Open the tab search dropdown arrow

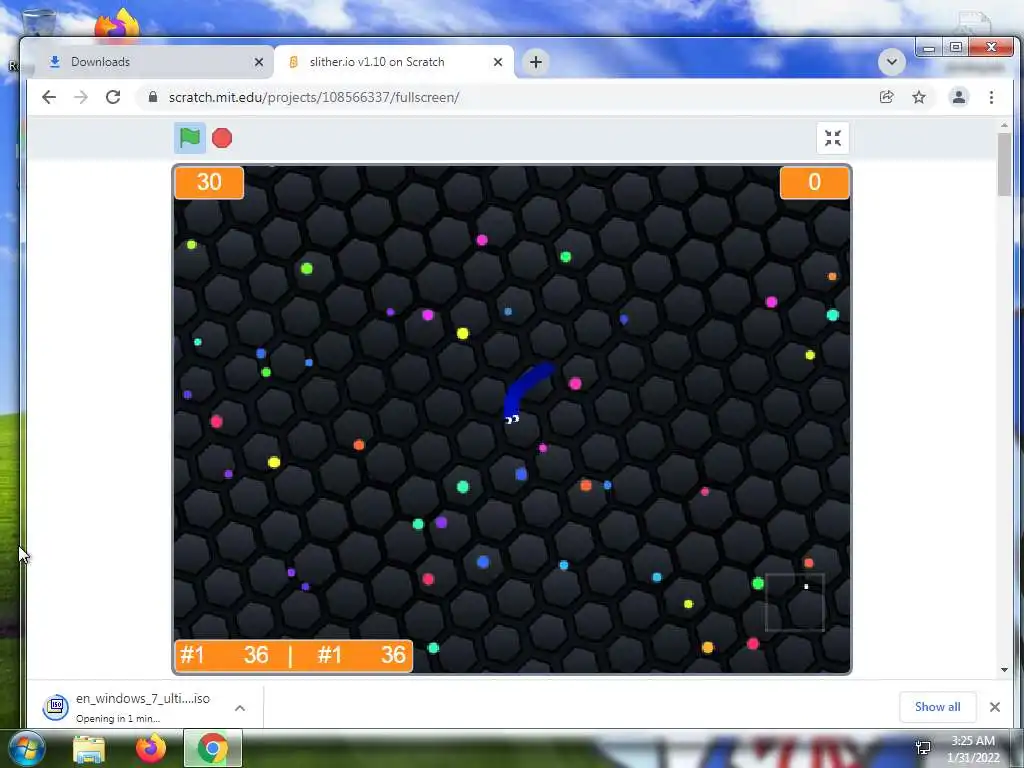[891, 62]
